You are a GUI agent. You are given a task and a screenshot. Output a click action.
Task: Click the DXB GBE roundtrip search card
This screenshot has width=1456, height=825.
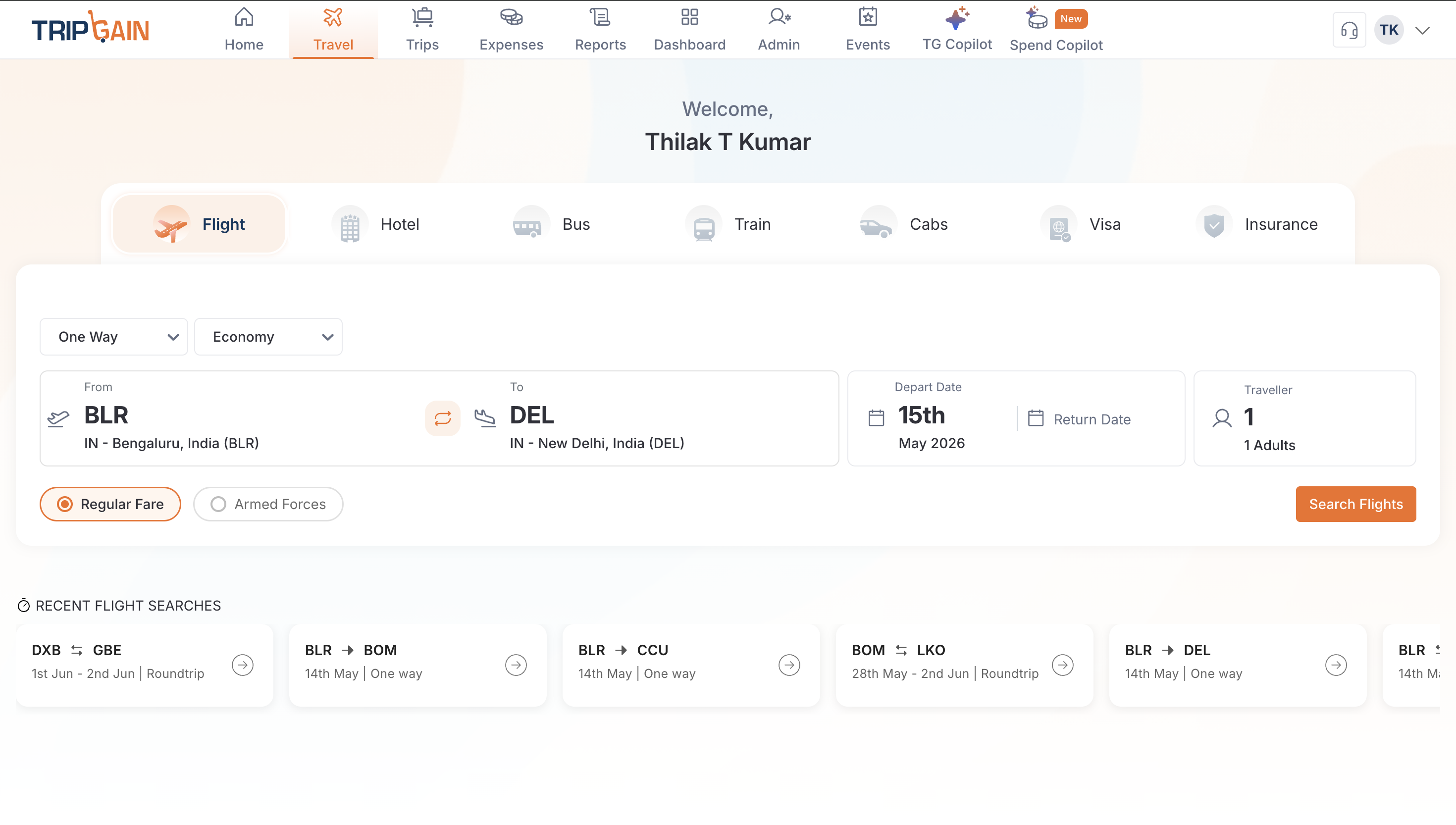click(145, 665)
